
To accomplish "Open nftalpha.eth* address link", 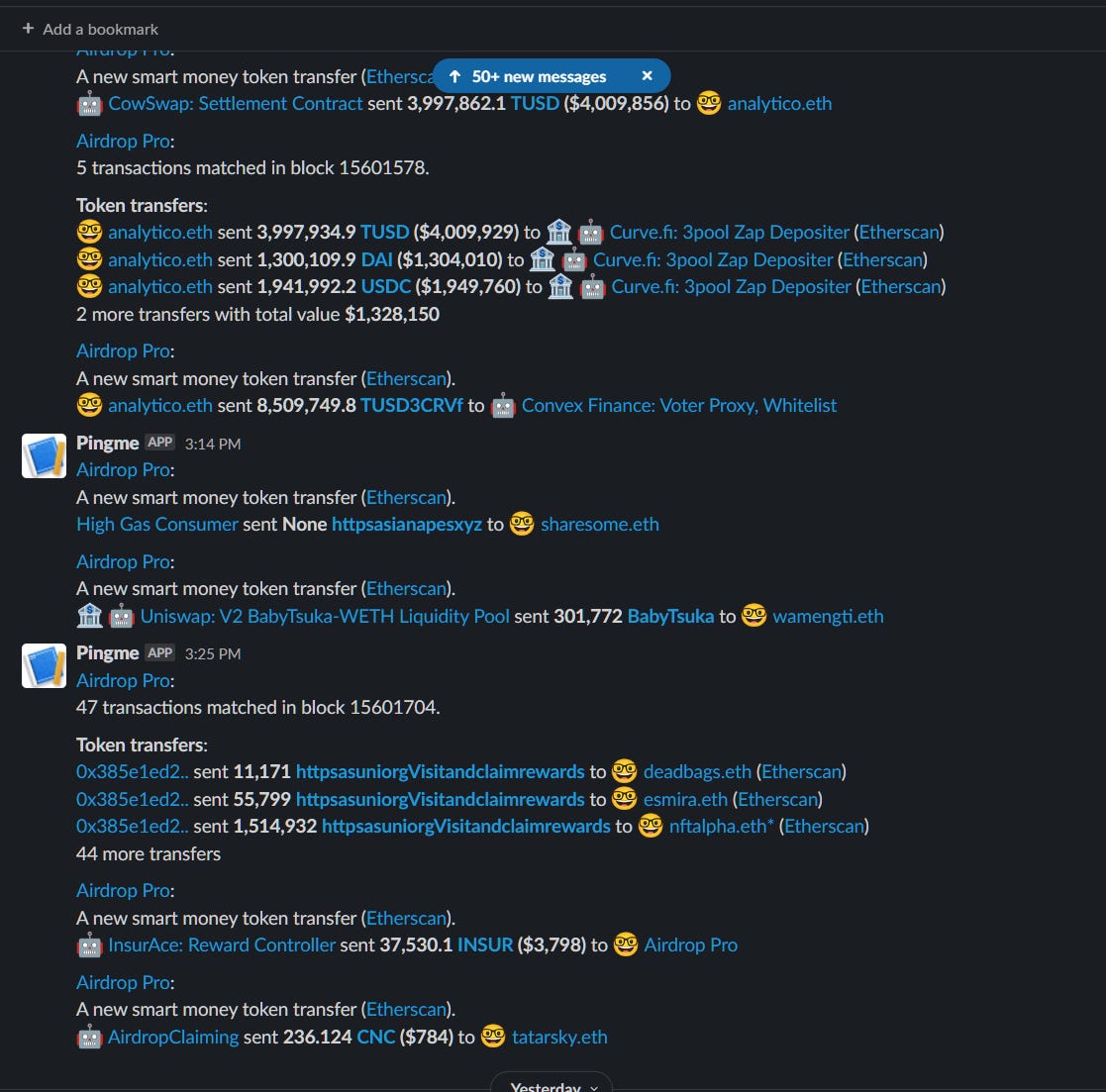I will click(721, 826).
